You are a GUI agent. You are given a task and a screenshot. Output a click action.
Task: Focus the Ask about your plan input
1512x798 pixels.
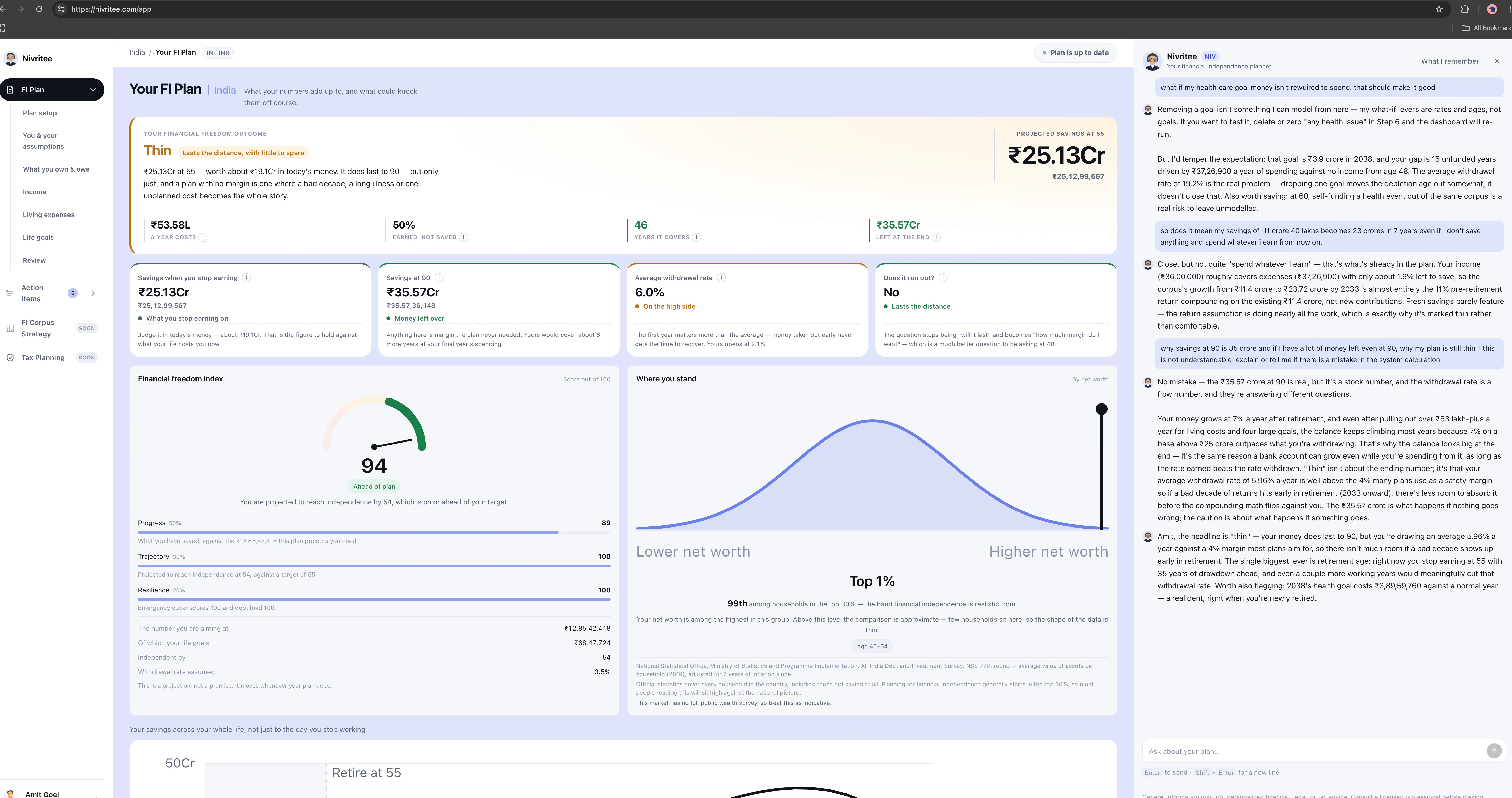pyautogui.click(x=1314, y=751)
